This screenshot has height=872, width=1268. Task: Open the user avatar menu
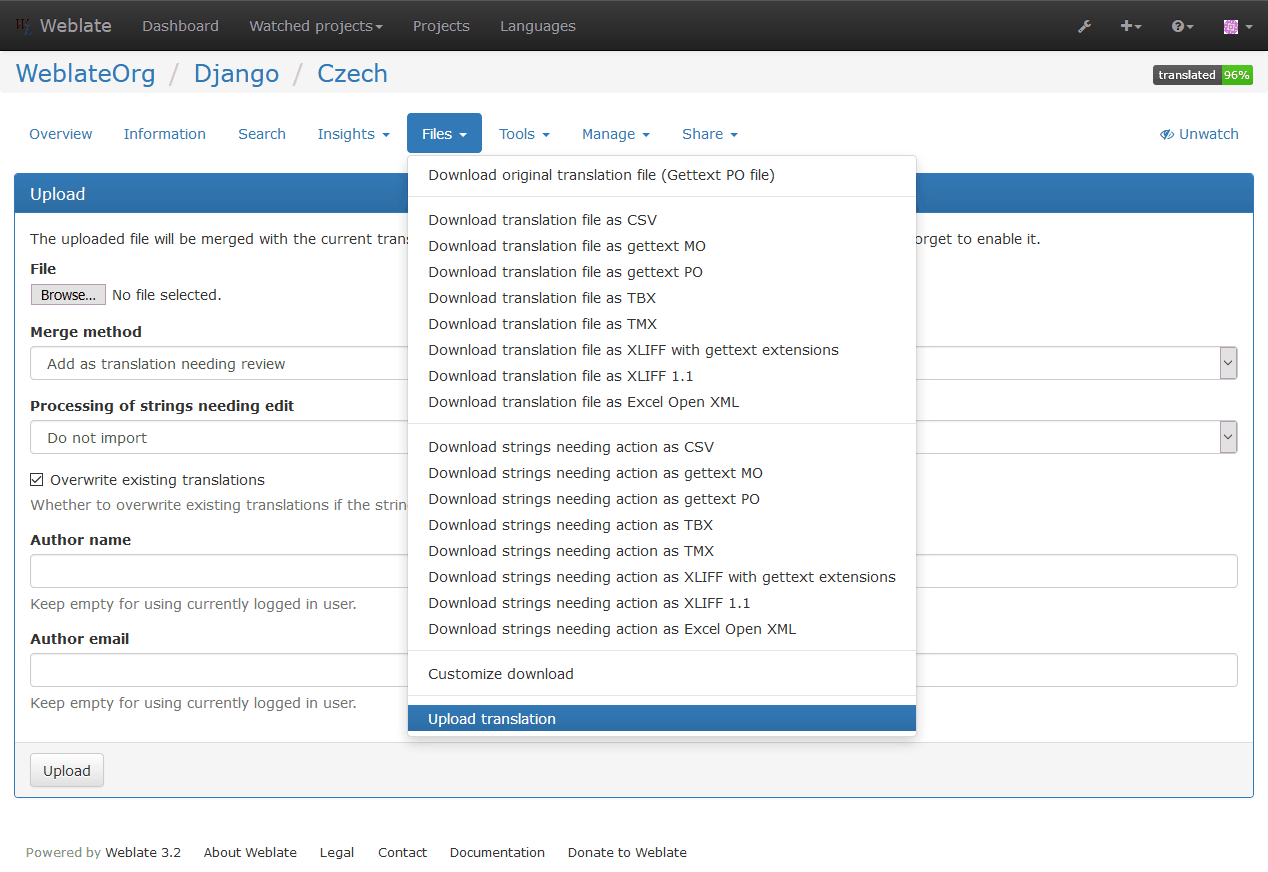pyautogui.click(x=1237, y=26)
